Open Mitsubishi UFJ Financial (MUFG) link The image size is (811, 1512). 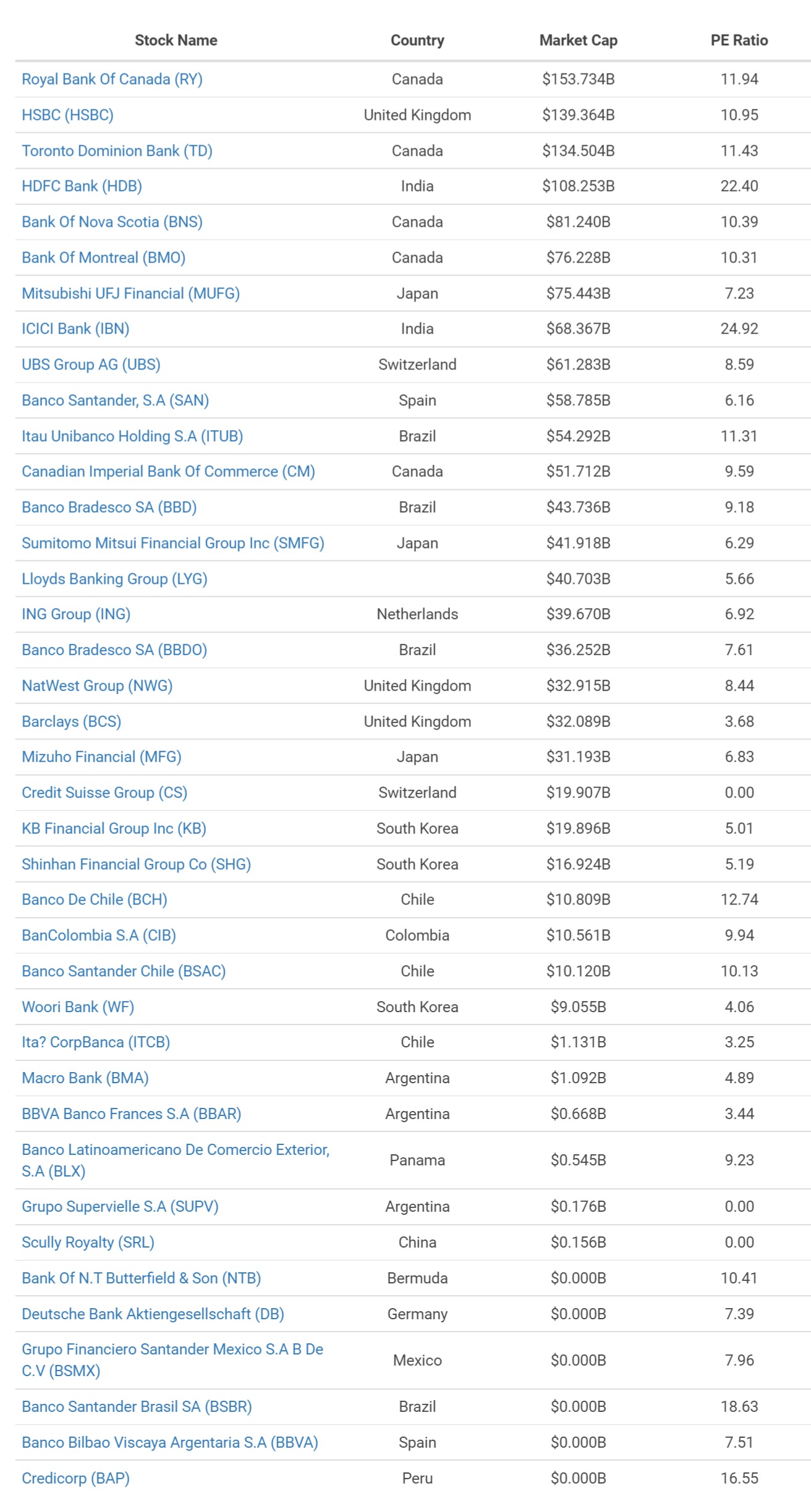[130, 294]
